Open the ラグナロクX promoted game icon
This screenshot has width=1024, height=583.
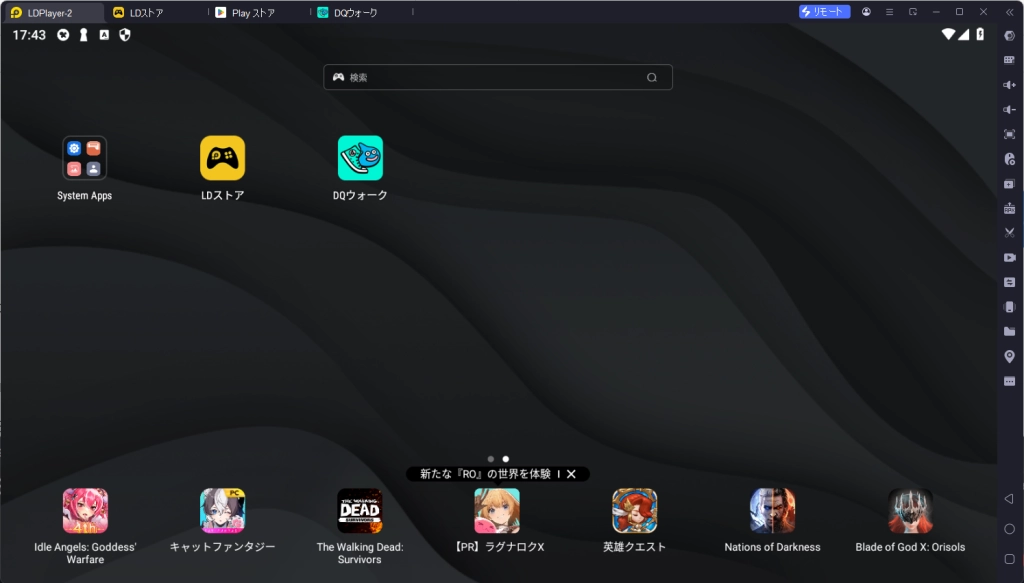pos(497,511)
